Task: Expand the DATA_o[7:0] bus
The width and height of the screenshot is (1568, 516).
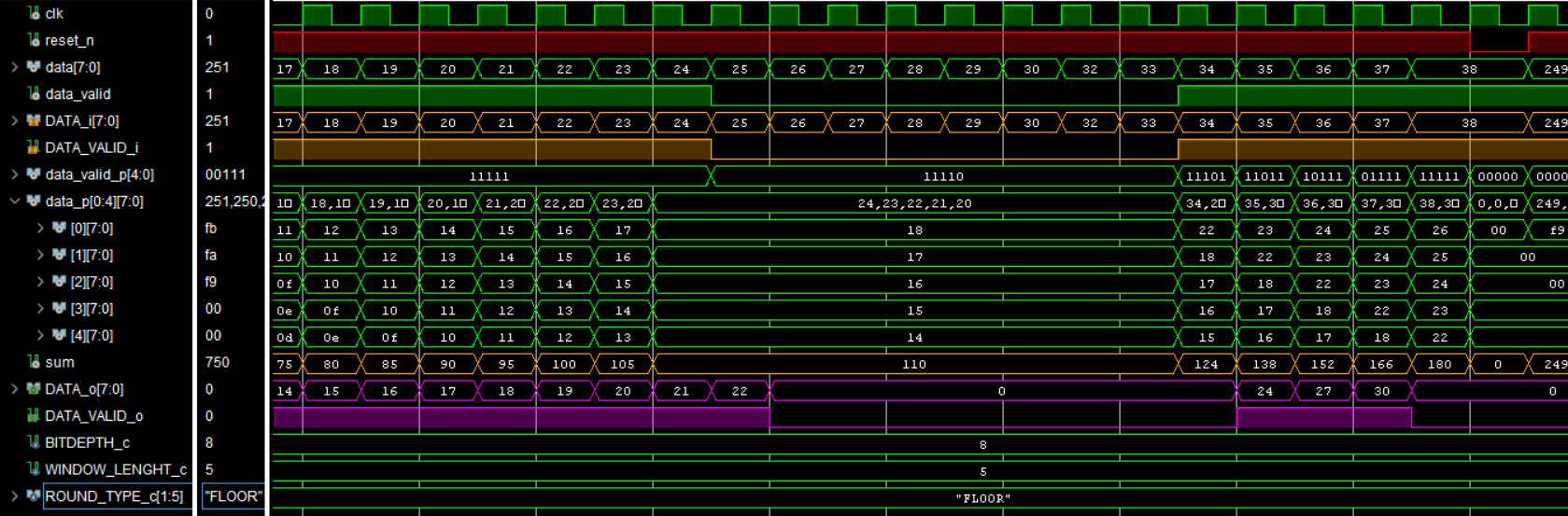Action: (14, 389)
